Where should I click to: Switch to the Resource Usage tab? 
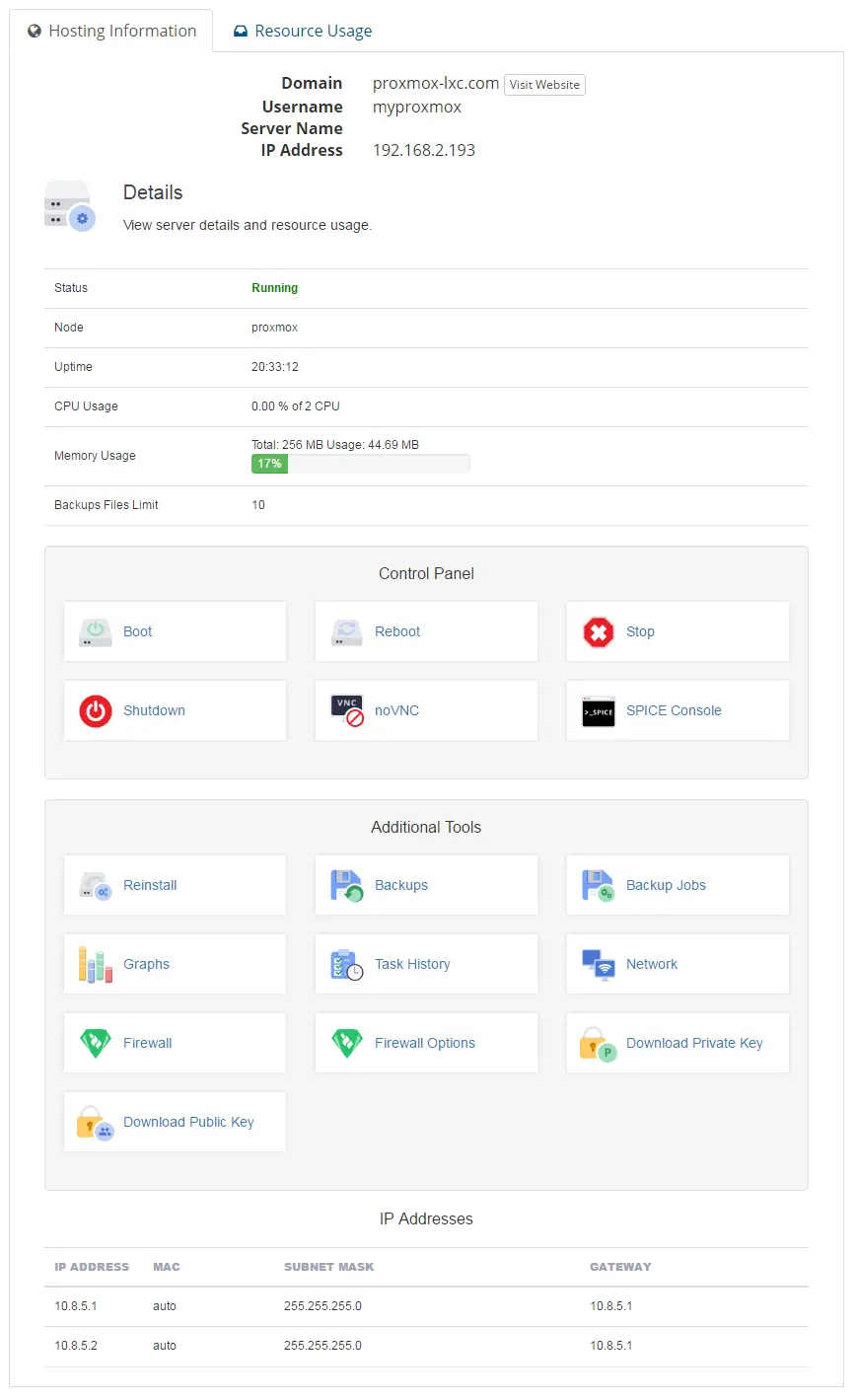coord(303,31)
